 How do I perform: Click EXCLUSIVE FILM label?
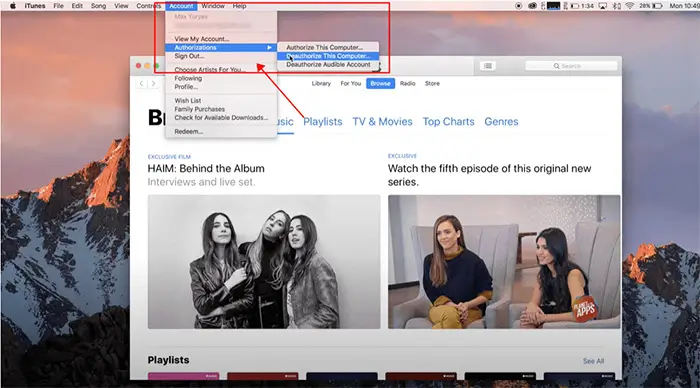[x=169, y=157]
